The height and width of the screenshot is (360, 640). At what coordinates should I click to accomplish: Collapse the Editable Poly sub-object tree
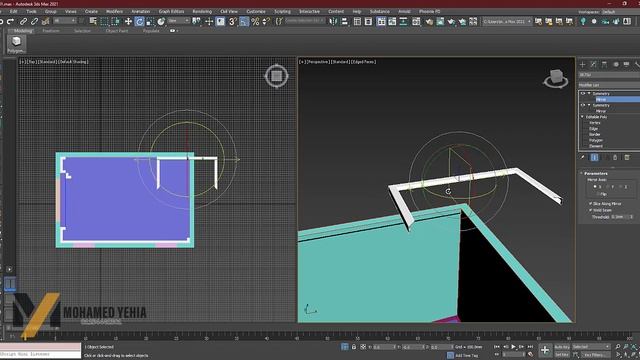tap(582, 117)
